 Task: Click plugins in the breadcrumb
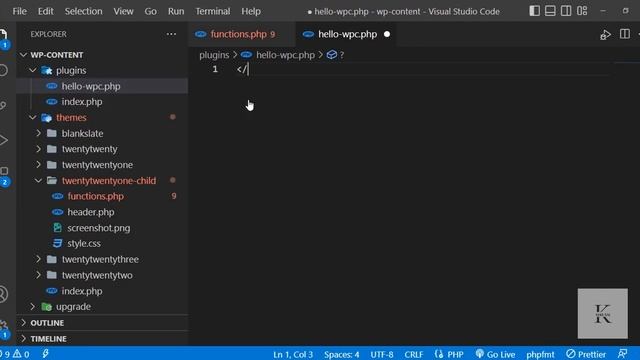point(214,55)
